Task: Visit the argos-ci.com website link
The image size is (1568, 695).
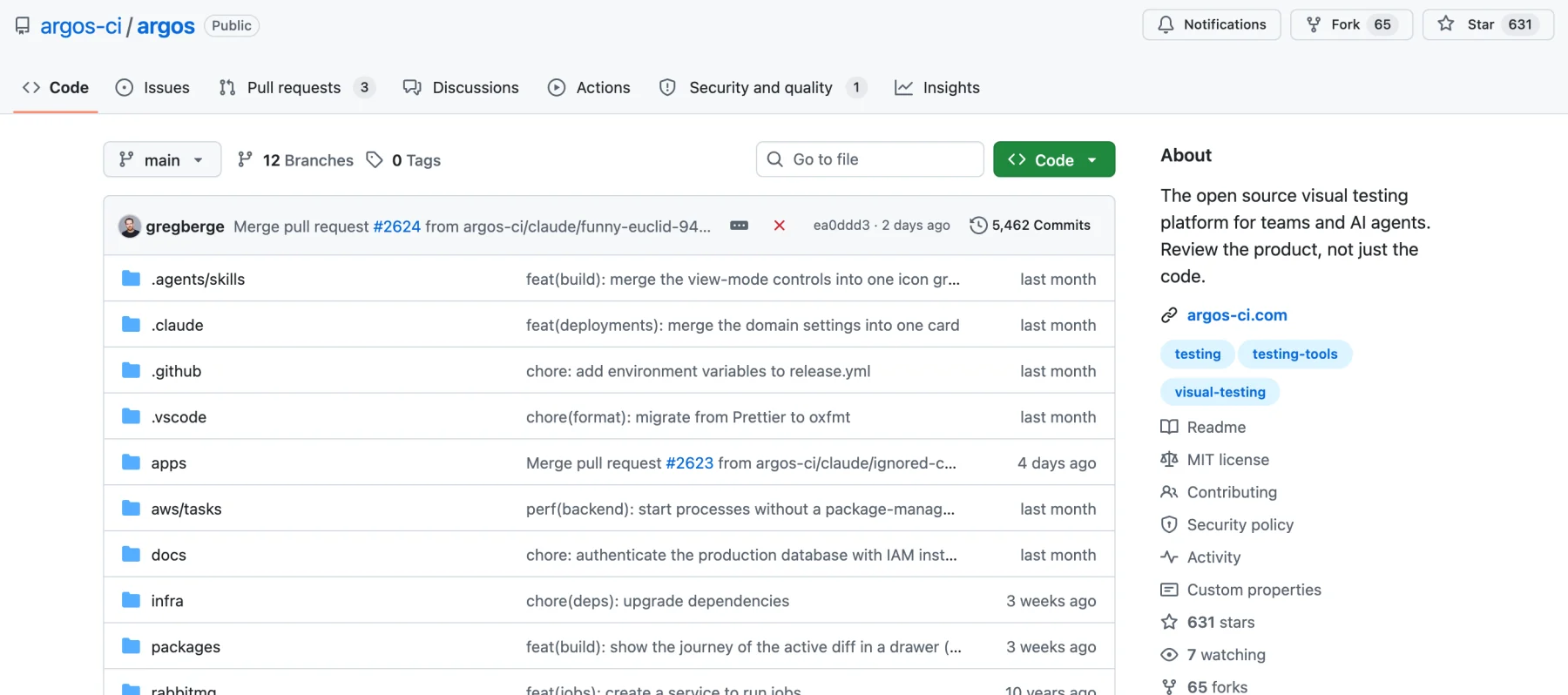Action: coord(1237,315)
